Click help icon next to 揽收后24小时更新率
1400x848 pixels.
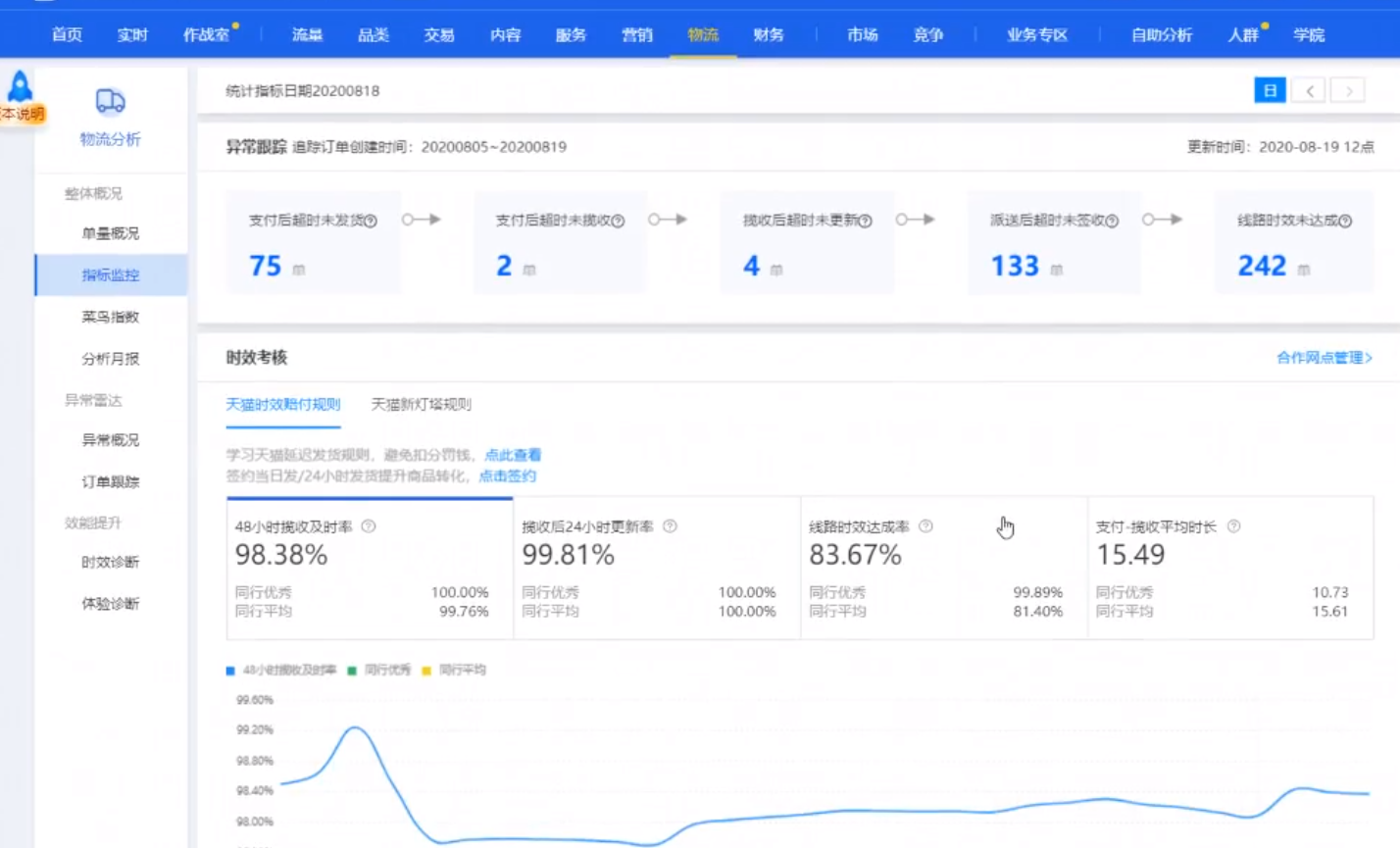[670, 526]
